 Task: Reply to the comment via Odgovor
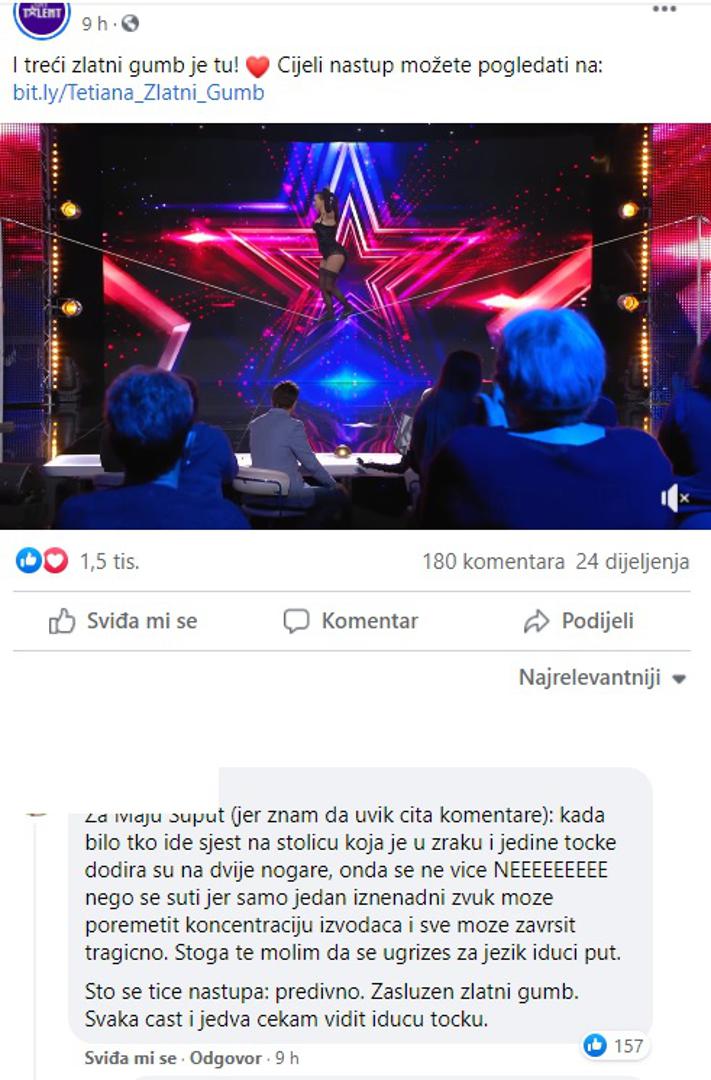[225, 1058]
